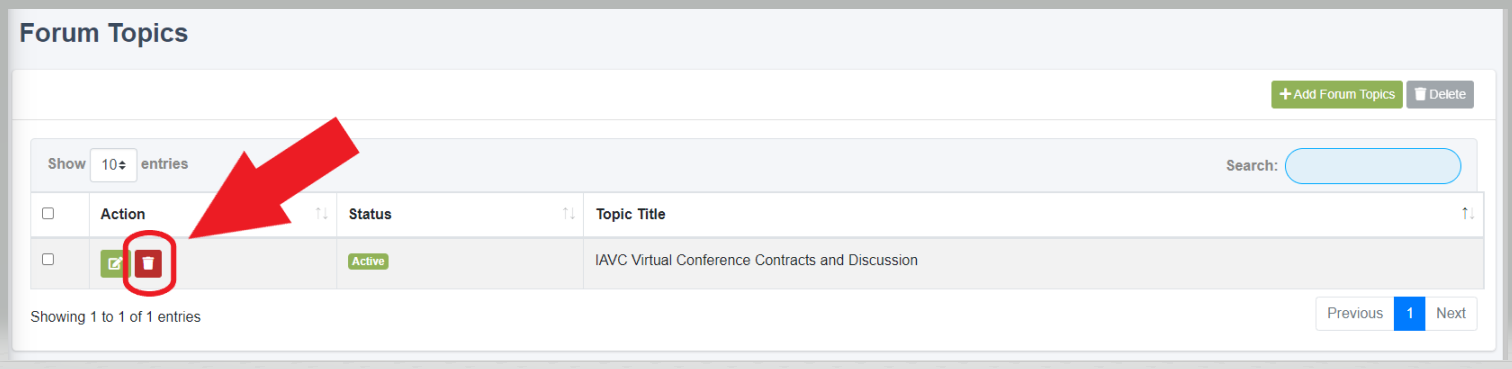
Task: Click Add Forum Topics button
Action: [x=1337, y=94]
